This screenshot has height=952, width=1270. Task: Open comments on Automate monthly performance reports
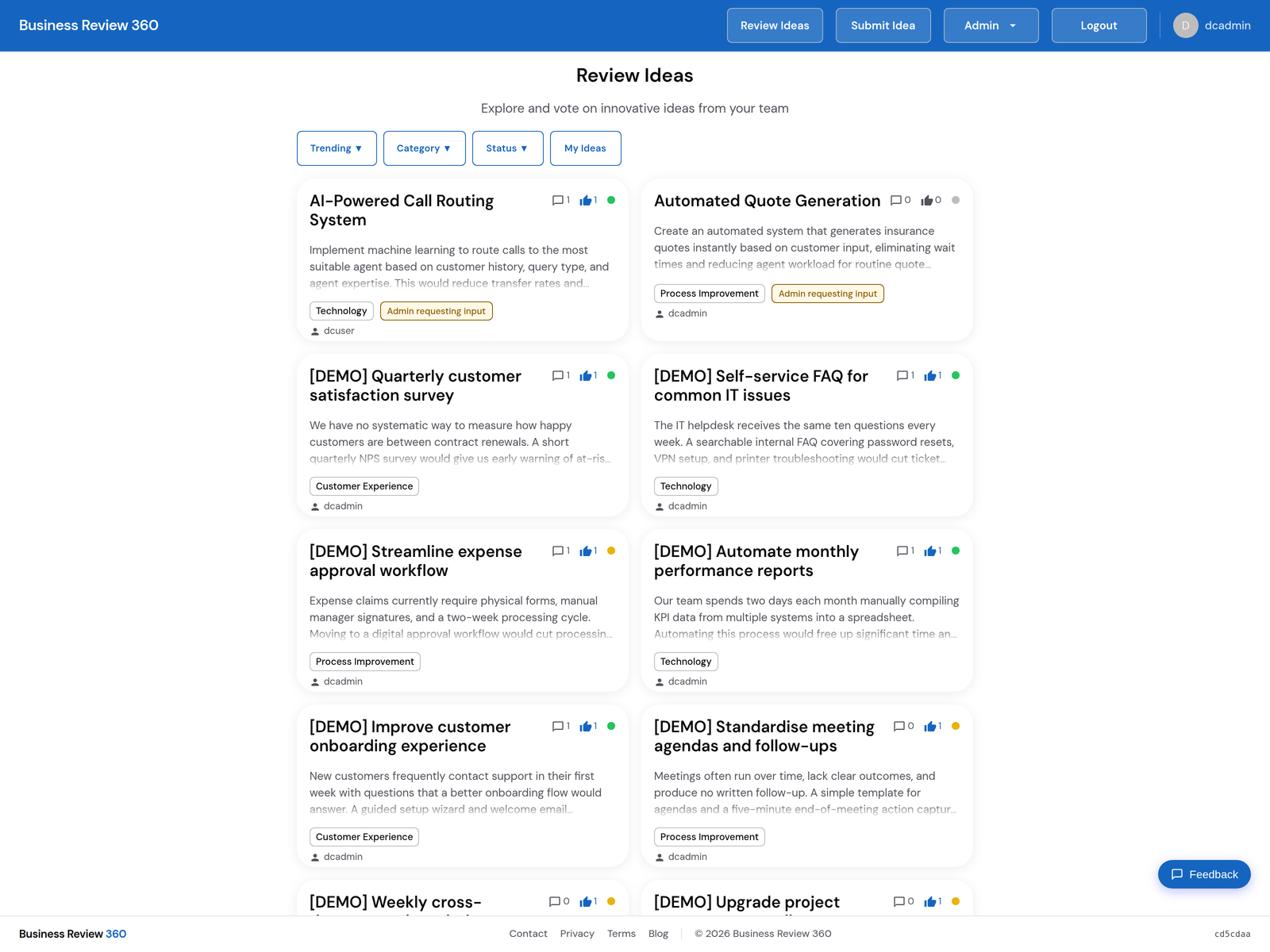tap(902, 551)
